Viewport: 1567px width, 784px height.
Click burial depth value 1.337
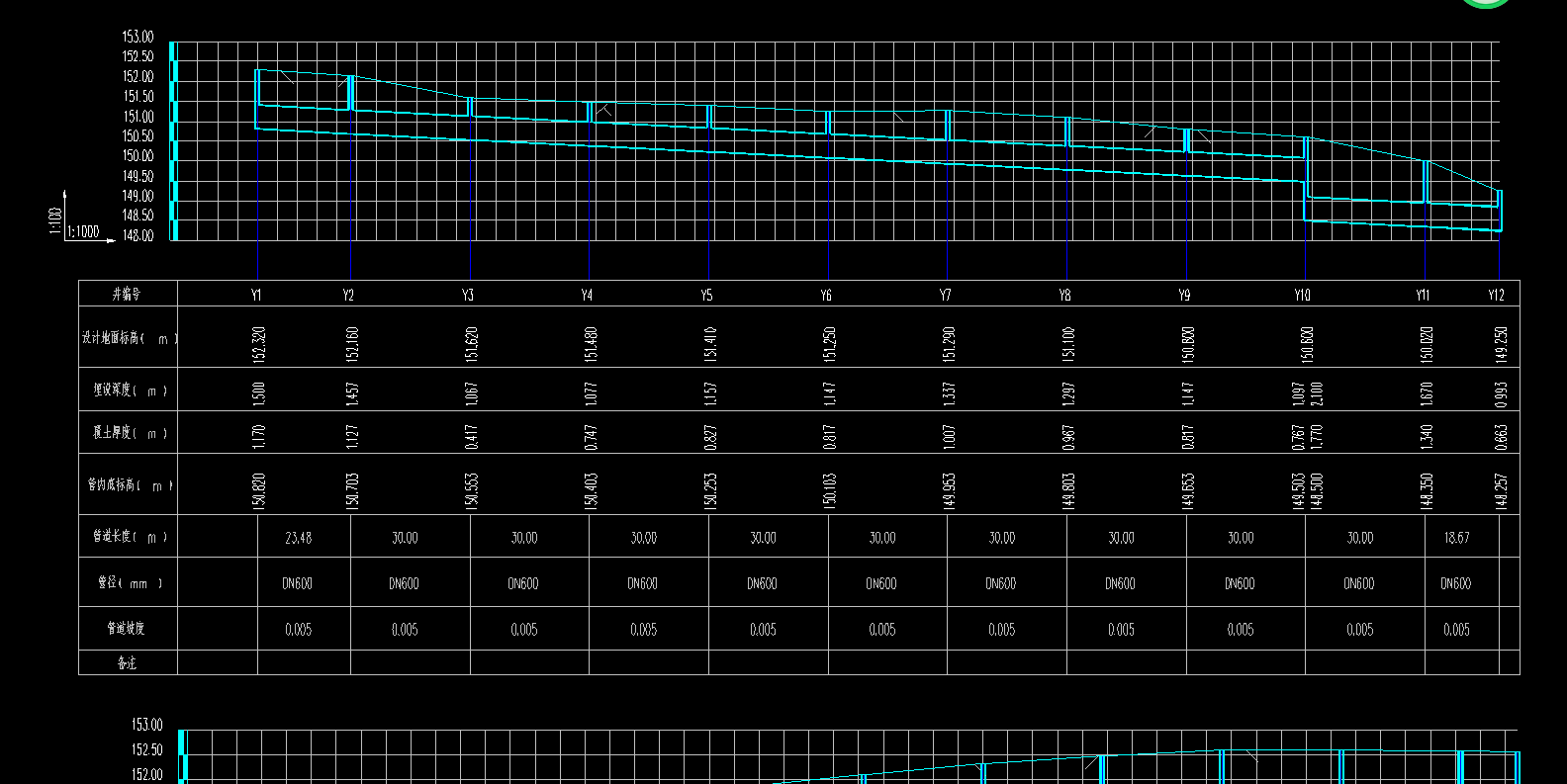pyautogui.click(x=950, y=393)
